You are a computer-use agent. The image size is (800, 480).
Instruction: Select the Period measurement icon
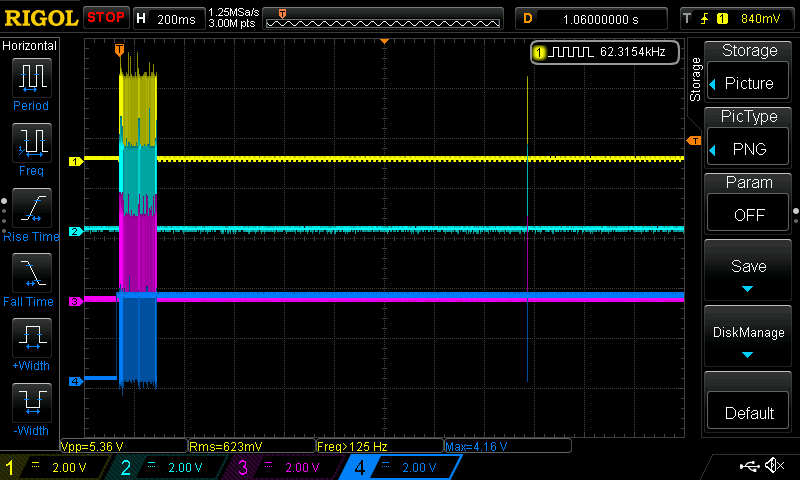(x=31, y=78)
